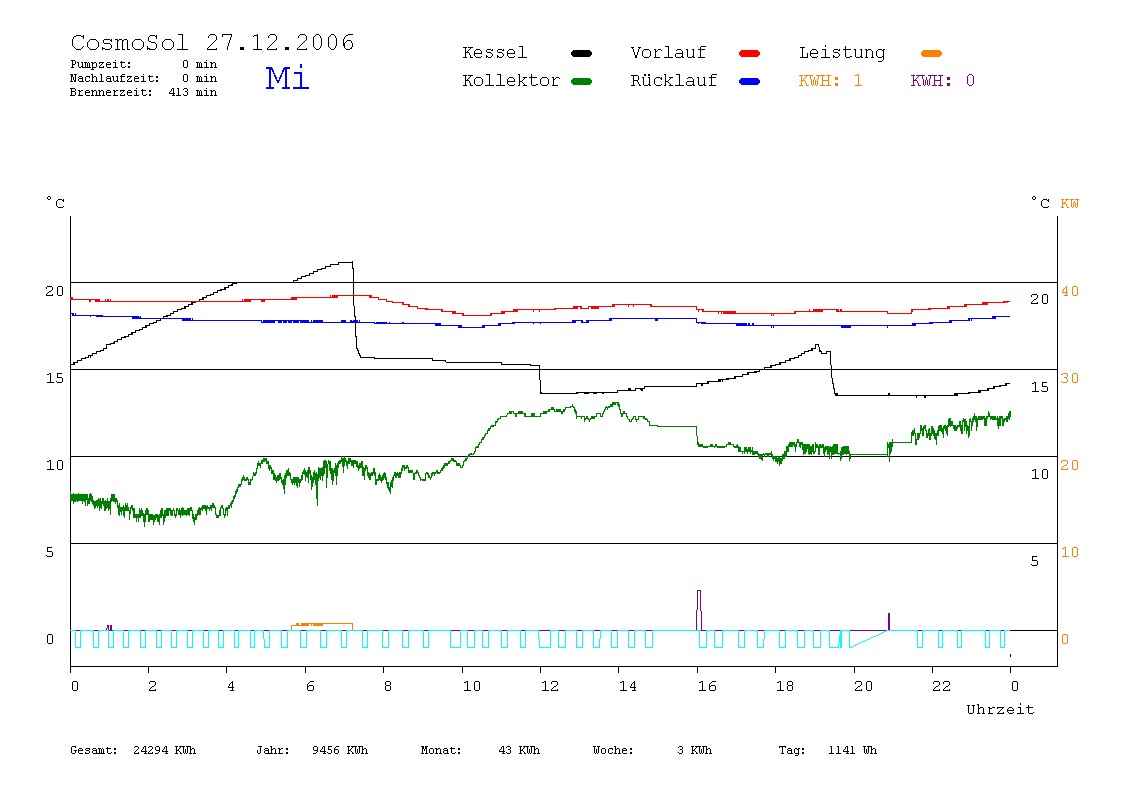Click the hour 22 tick label
This screenshot has height=812, width=1148.
pyautogui.click(x=942, y=687)
